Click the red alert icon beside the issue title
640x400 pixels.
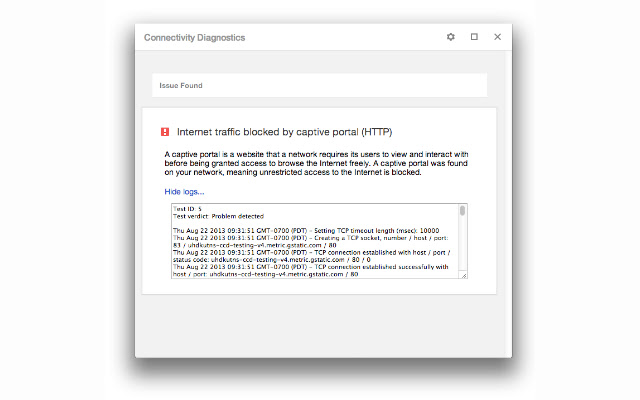[x=165, y=131]
